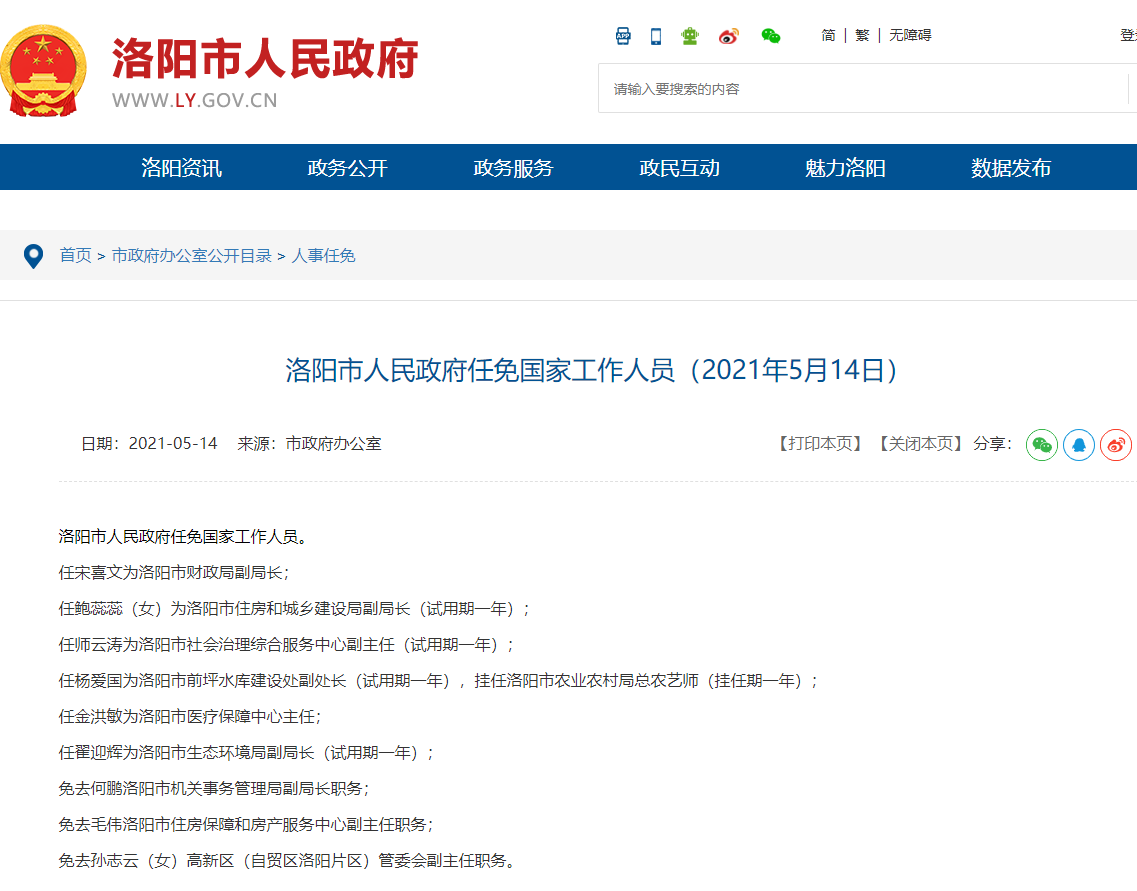The width and height of the screenshot is (1137, 891).
Task: Click the national emblem logo
Action: point(43,72)
